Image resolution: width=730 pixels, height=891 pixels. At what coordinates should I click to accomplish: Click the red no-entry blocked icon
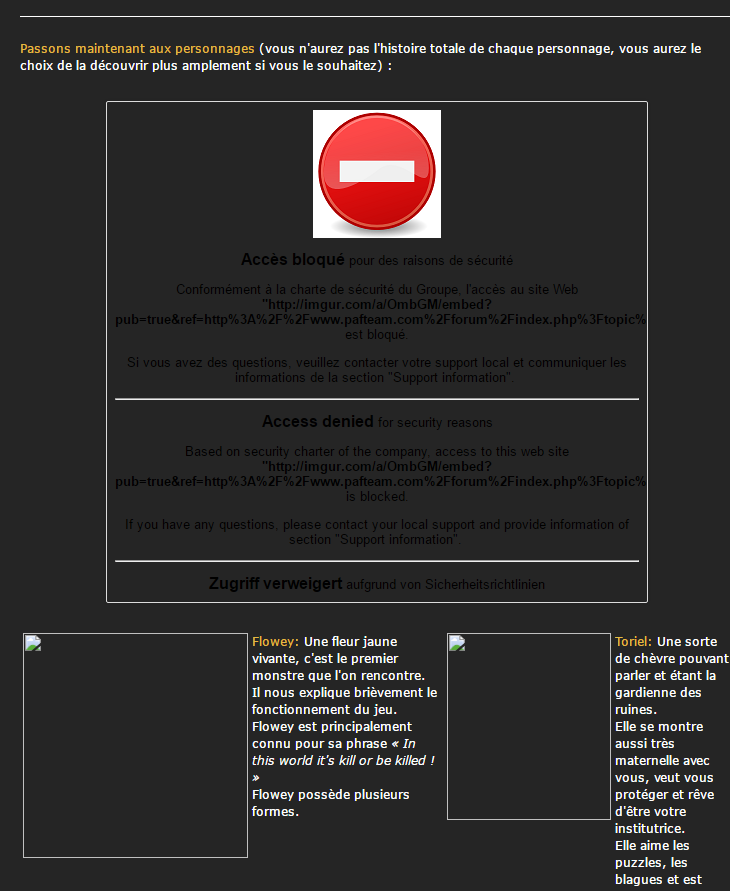(377, 174)
